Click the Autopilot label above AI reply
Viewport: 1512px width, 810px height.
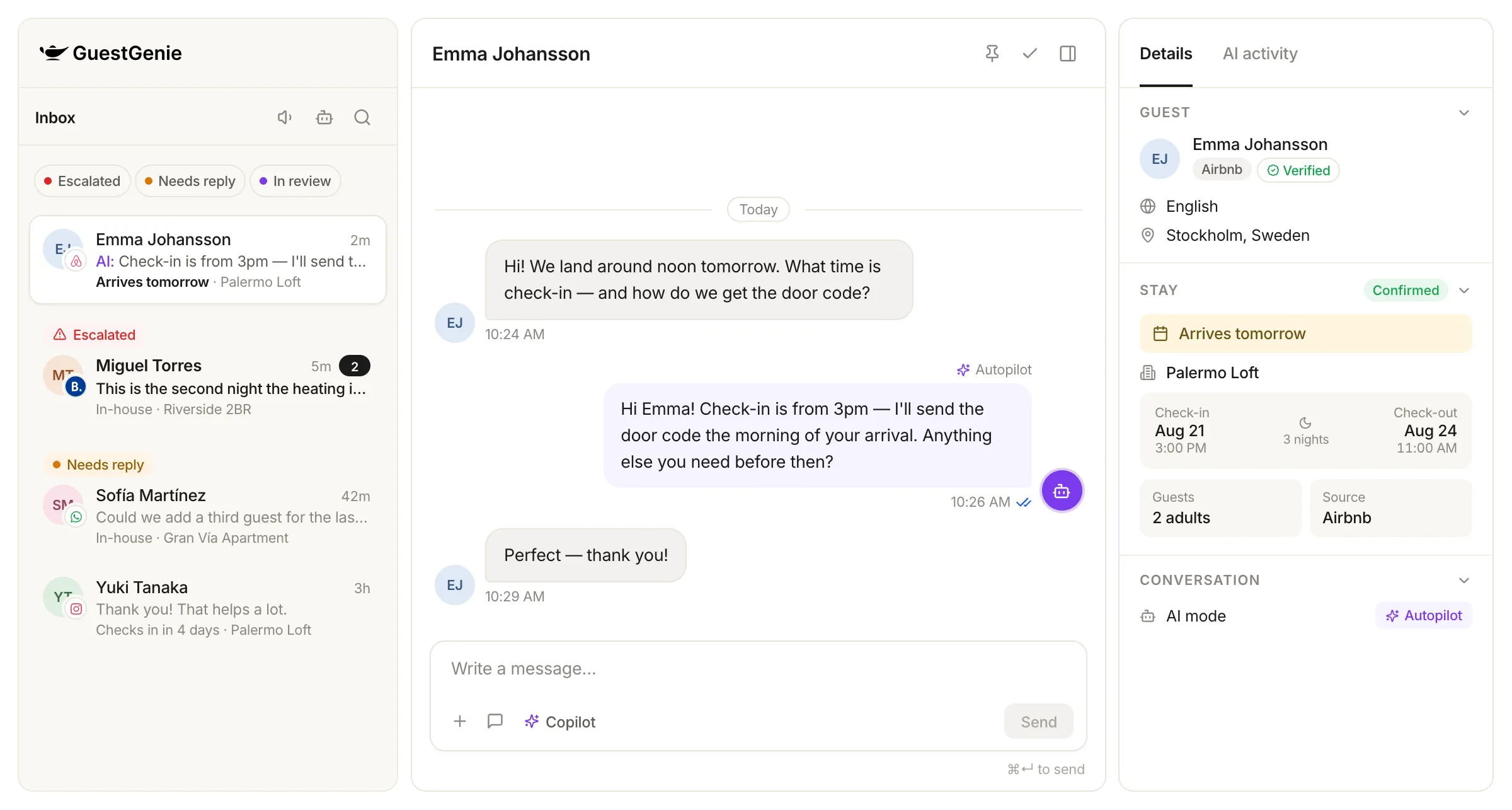point(994,369)
